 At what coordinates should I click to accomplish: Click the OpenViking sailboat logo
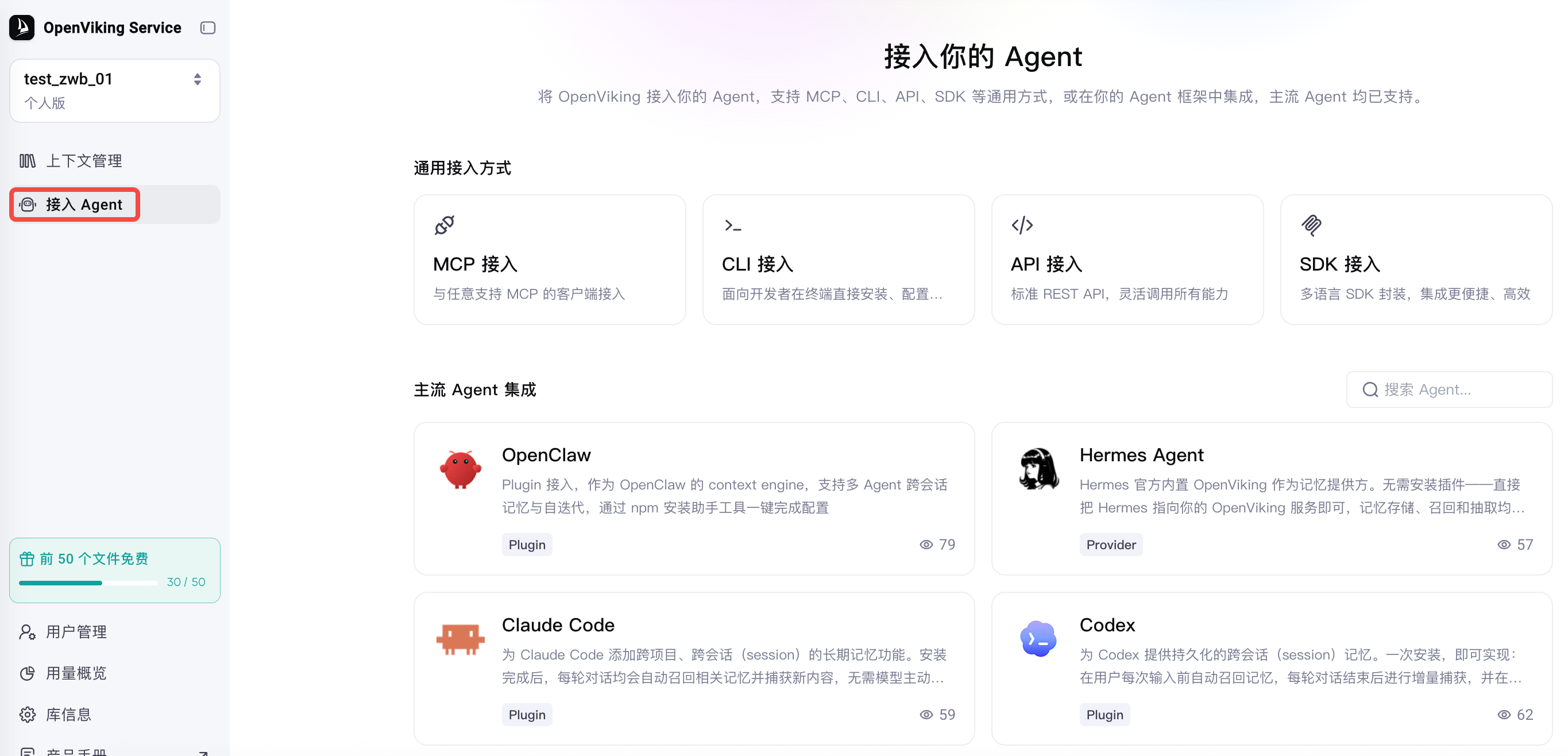(x=22, y=28)
